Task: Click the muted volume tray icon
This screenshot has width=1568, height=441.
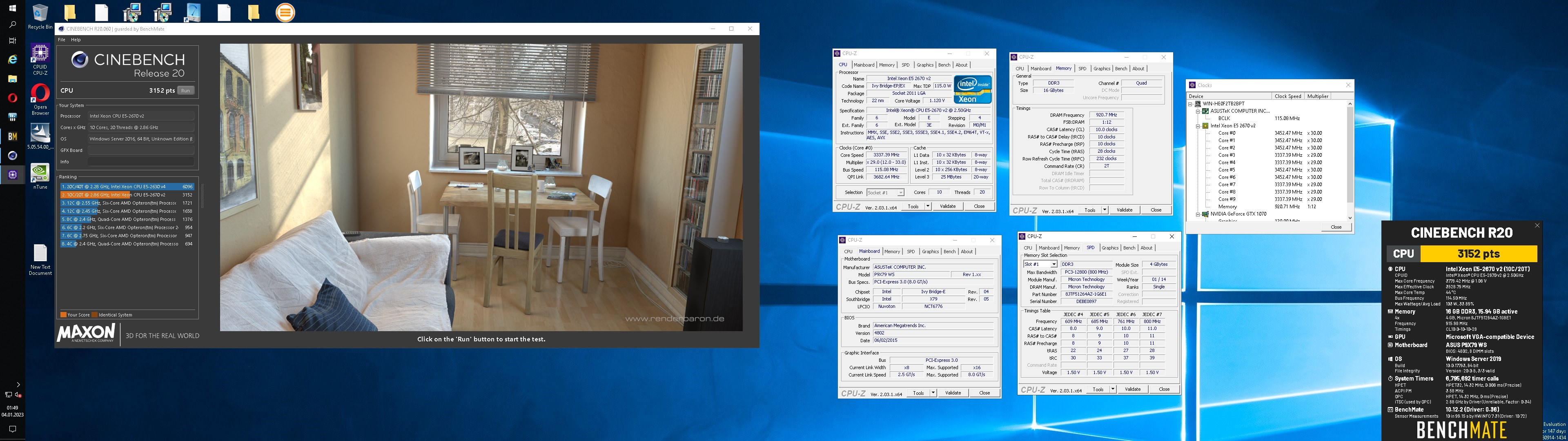Action: pos(18,395)
